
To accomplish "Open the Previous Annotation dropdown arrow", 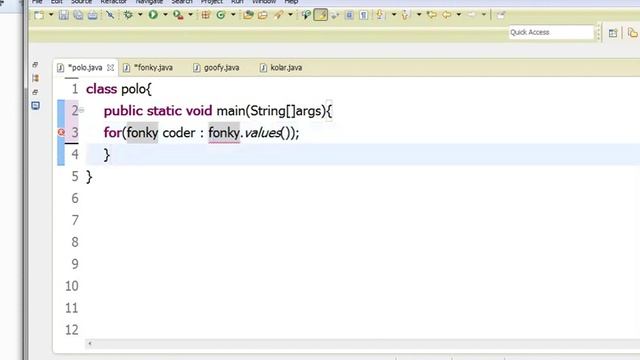I will [x=419, y=15].
